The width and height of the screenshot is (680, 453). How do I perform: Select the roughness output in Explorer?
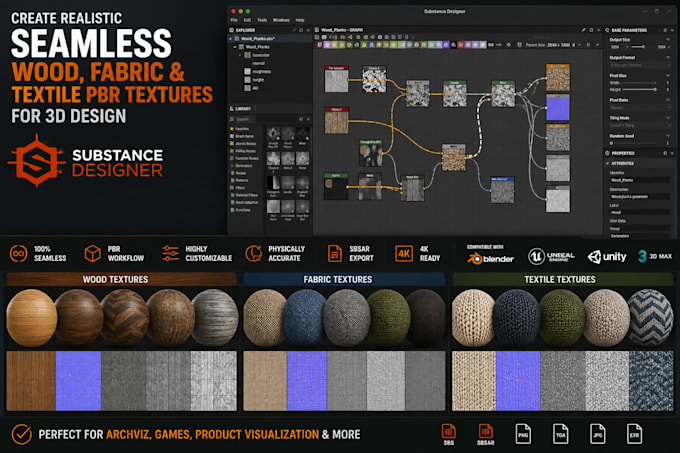click(258, 72)
